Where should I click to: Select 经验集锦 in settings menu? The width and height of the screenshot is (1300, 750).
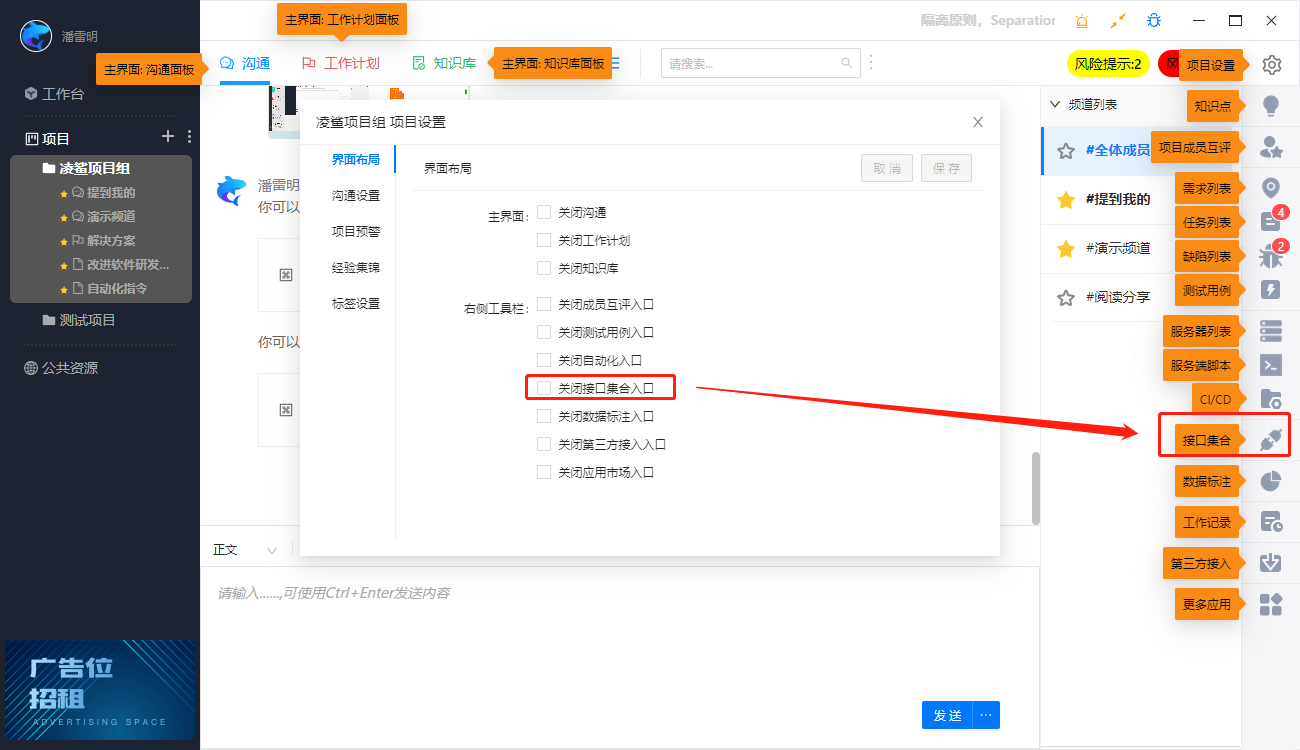point(356,268)
